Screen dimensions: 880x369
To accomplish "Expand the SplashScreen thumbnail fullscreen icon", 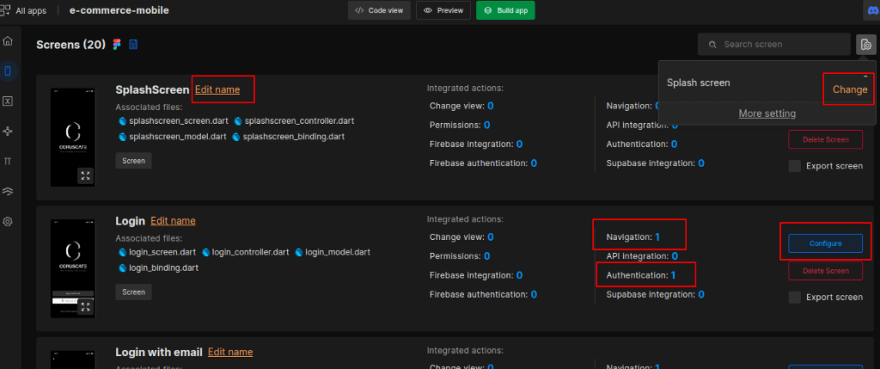I will coord(85,176).
